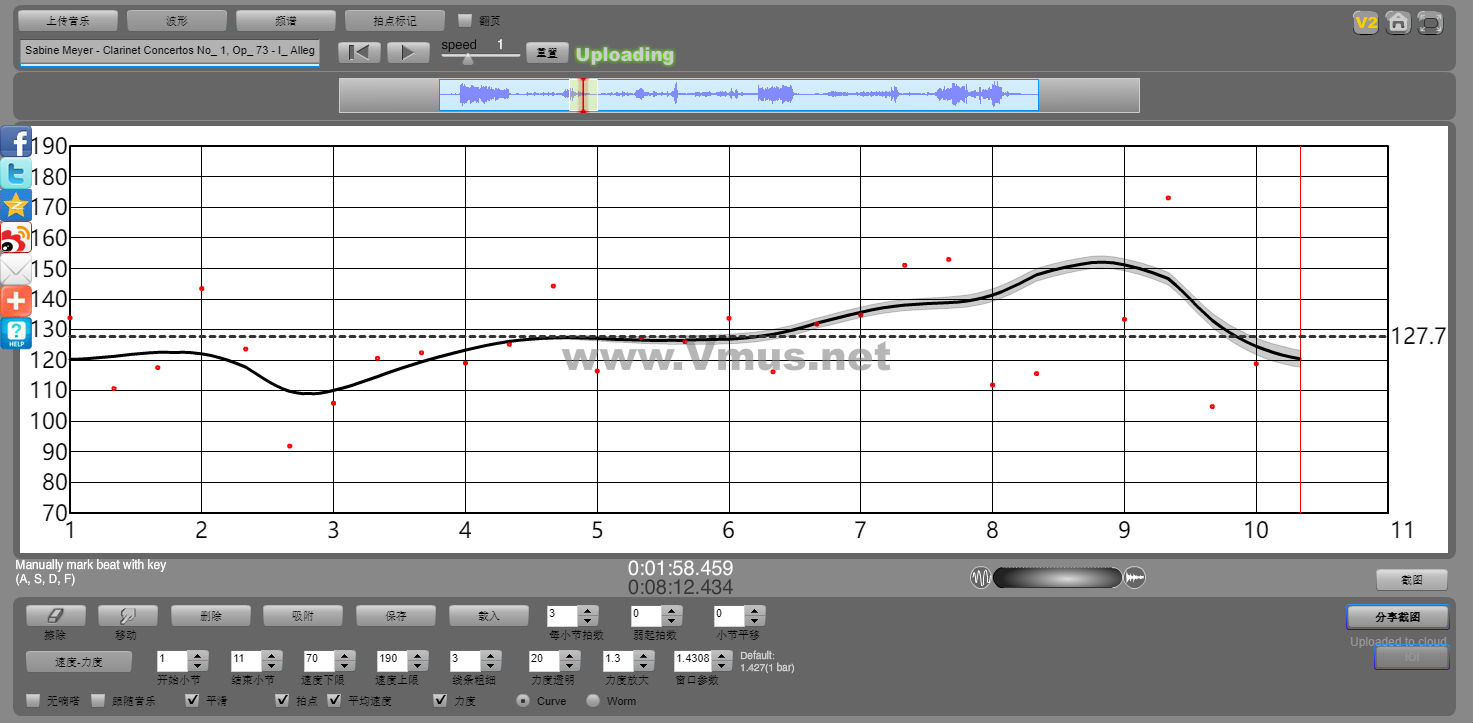Select the eraser (擦除) tool
Screen dimensions: 1473x723
(55, 616)
